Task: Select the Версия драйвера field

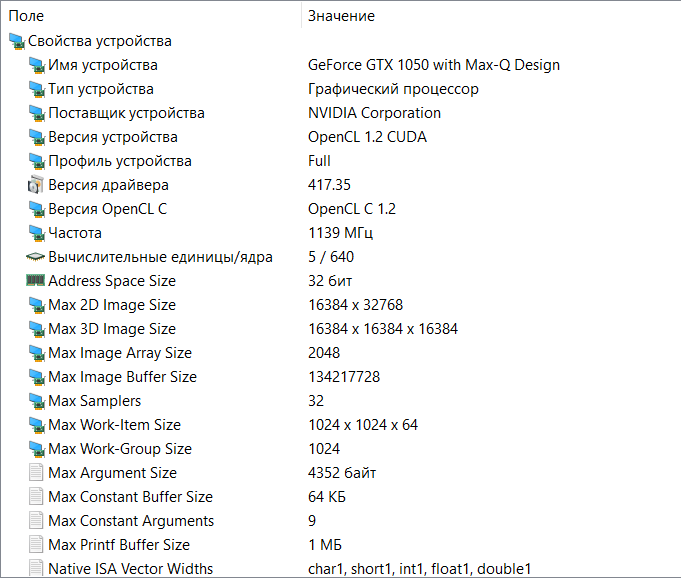Action: (109, 185)
